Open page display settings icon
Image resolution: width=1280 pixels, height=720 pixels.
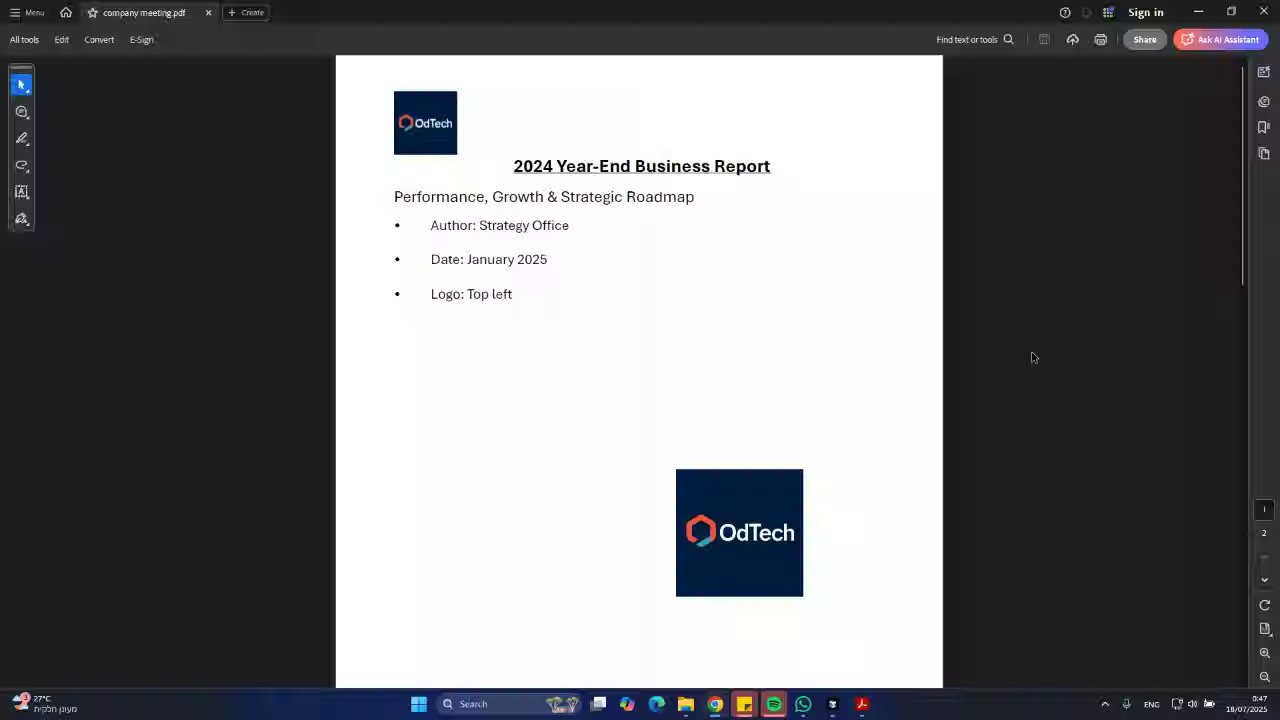[1264, 629]
